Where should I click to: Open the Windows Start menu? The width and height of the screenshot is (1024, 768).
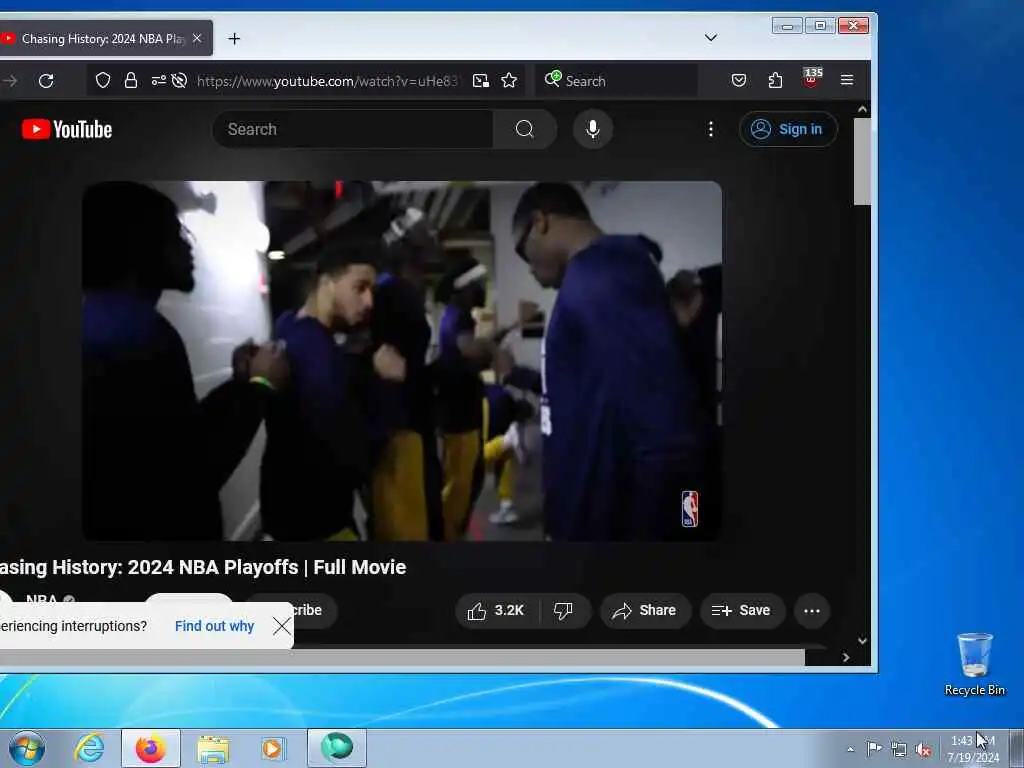[x=27, y=748]
